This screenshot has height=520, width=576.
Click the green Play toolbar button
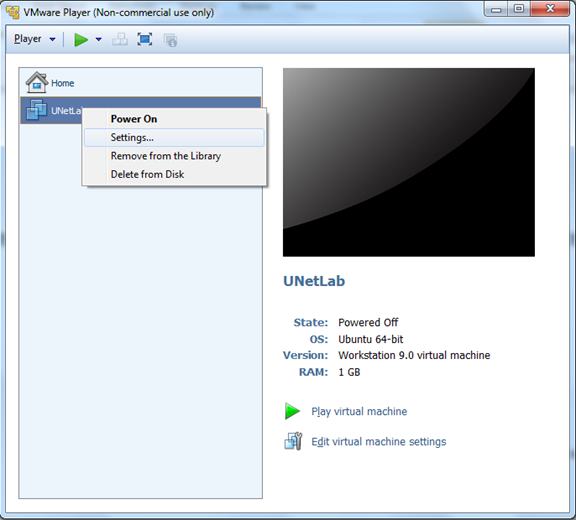[81, 39]
